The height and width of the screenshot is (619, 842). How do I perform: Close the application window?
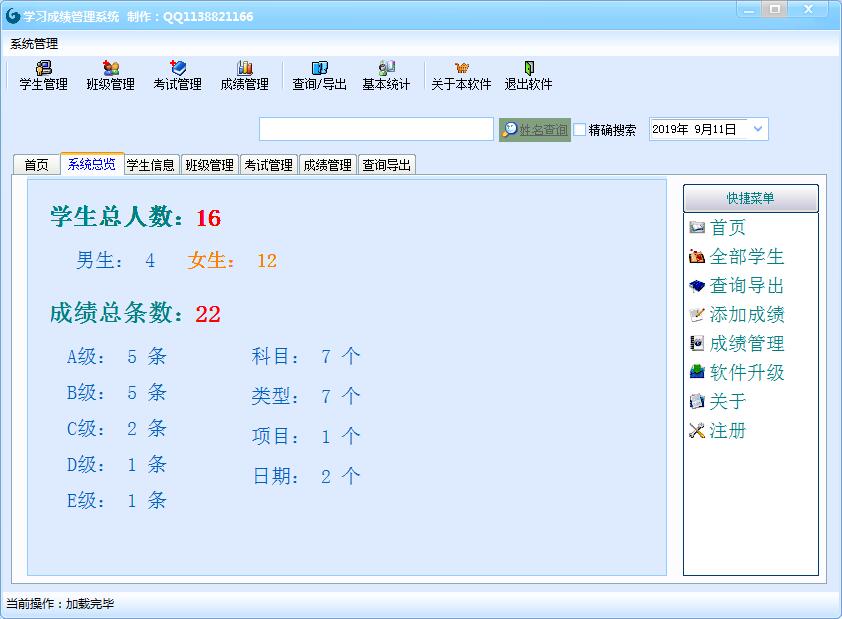point(808,10)
